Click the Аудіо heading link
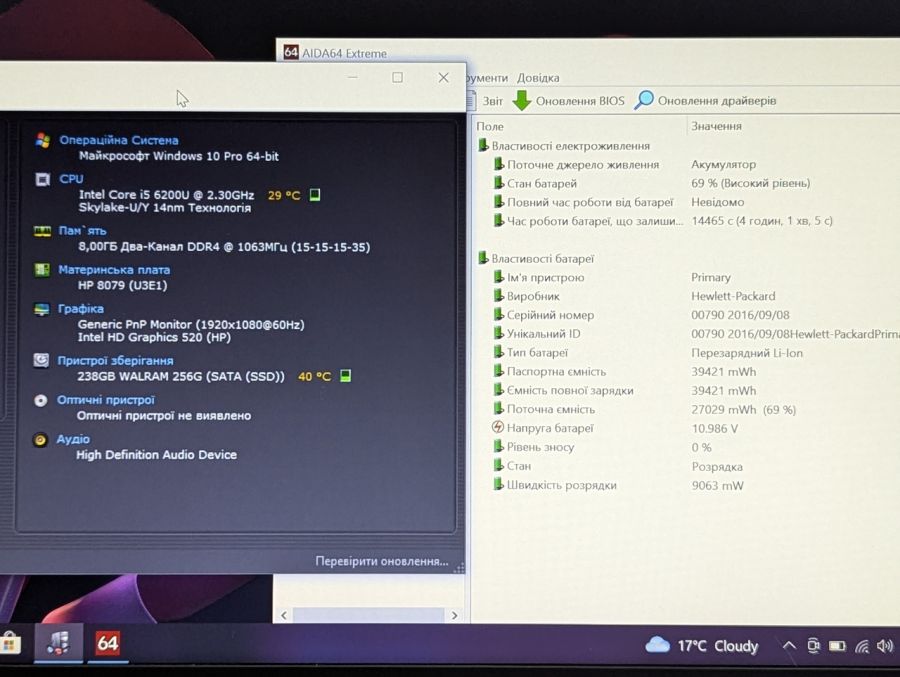Screen dimensions: 900x677 pos(73,439)
